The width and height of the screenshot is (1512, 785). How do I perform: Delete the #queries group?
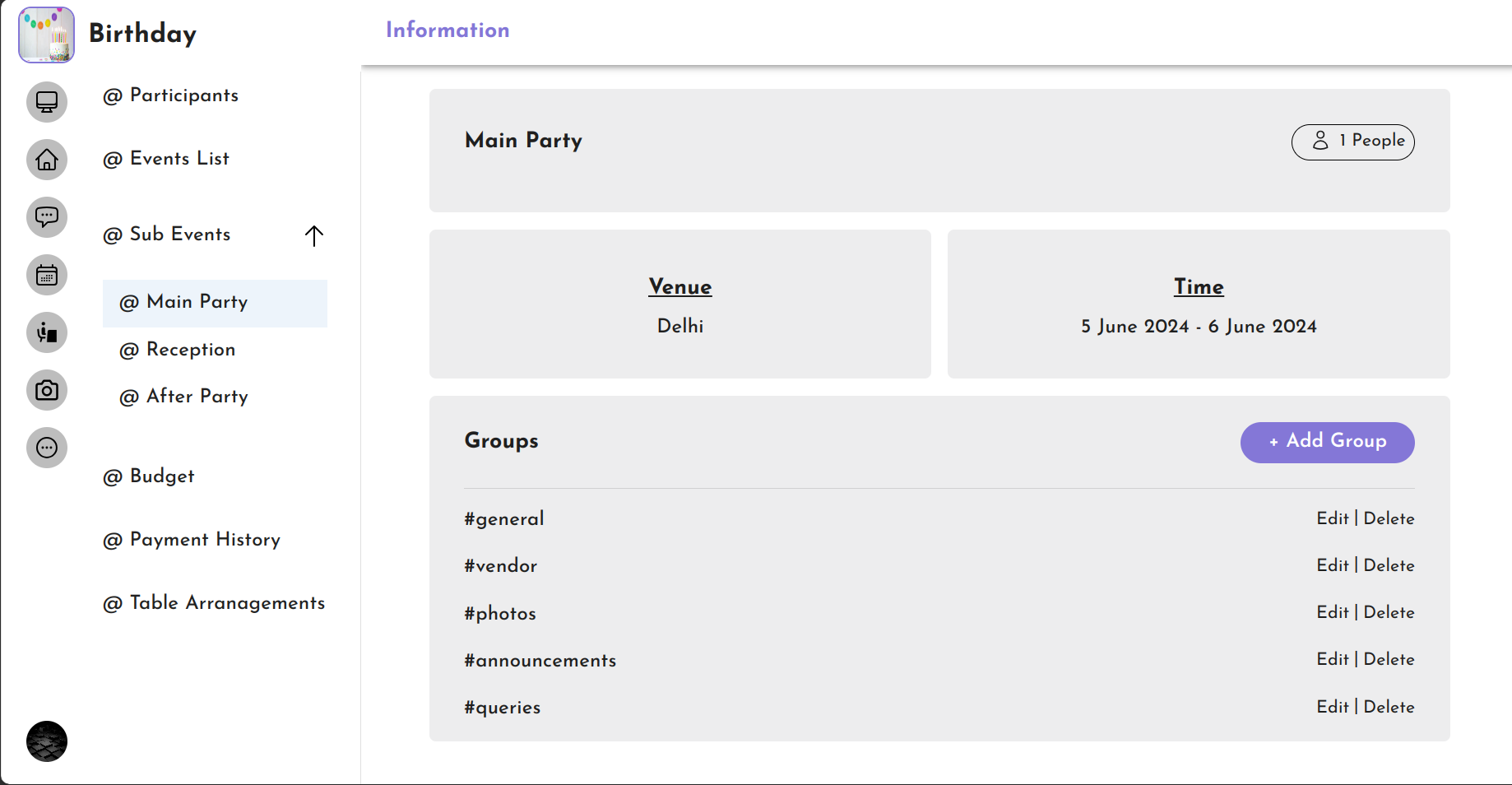[x=1389, y=707]
